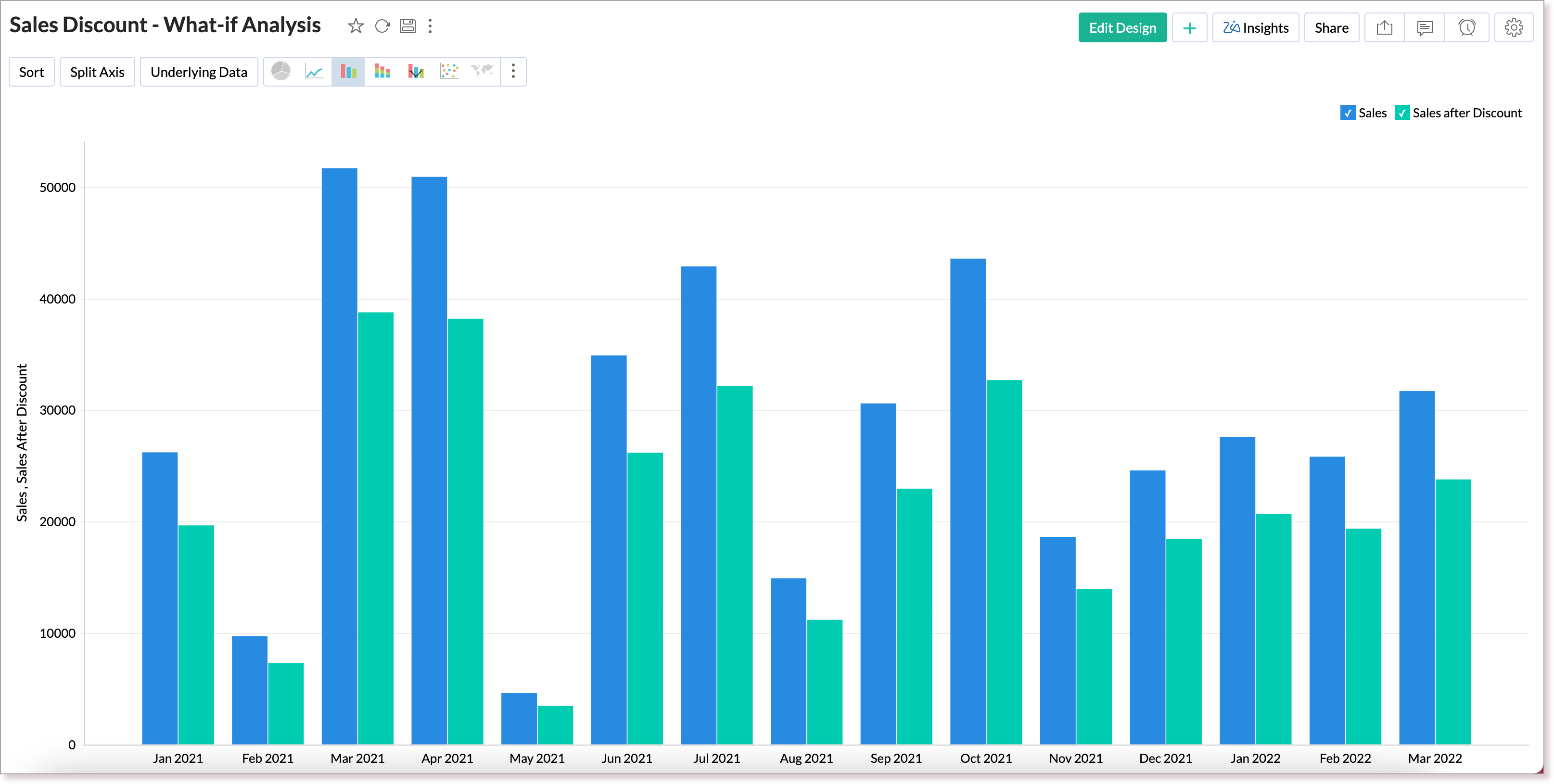The width and height of the screenshot is (1554, 784).
Task: Expand more chart types menu
Action: [513, 72]
